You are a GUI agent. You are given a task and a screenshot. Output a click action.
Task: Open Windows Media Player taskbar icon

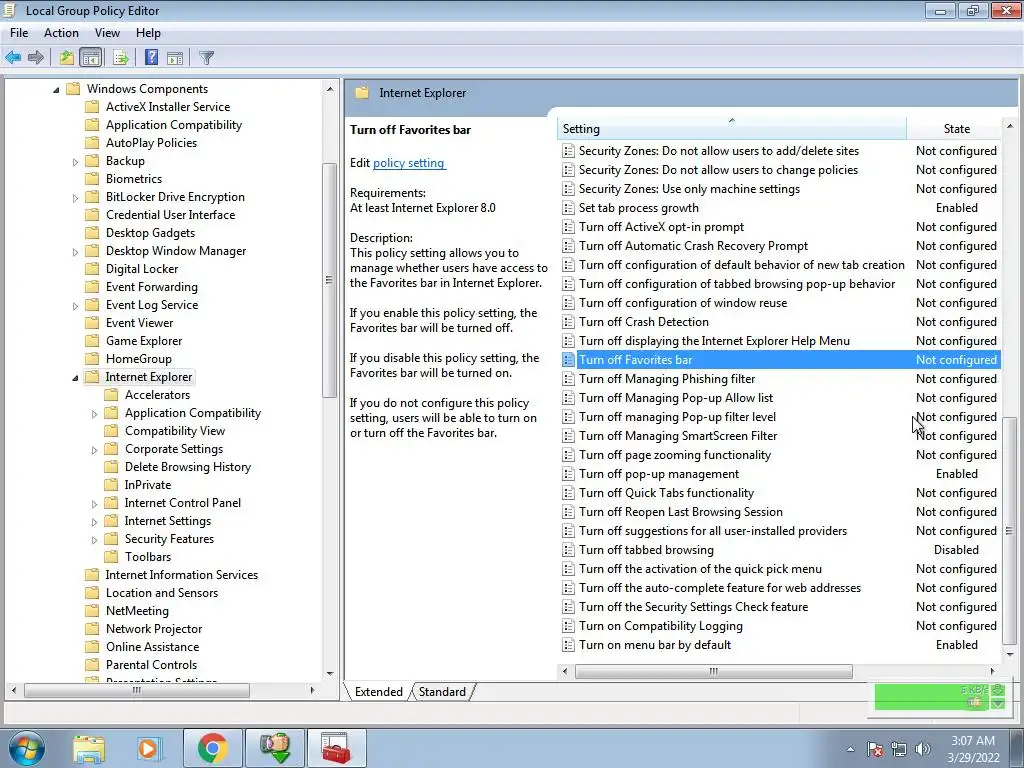(x=148, y=748)
